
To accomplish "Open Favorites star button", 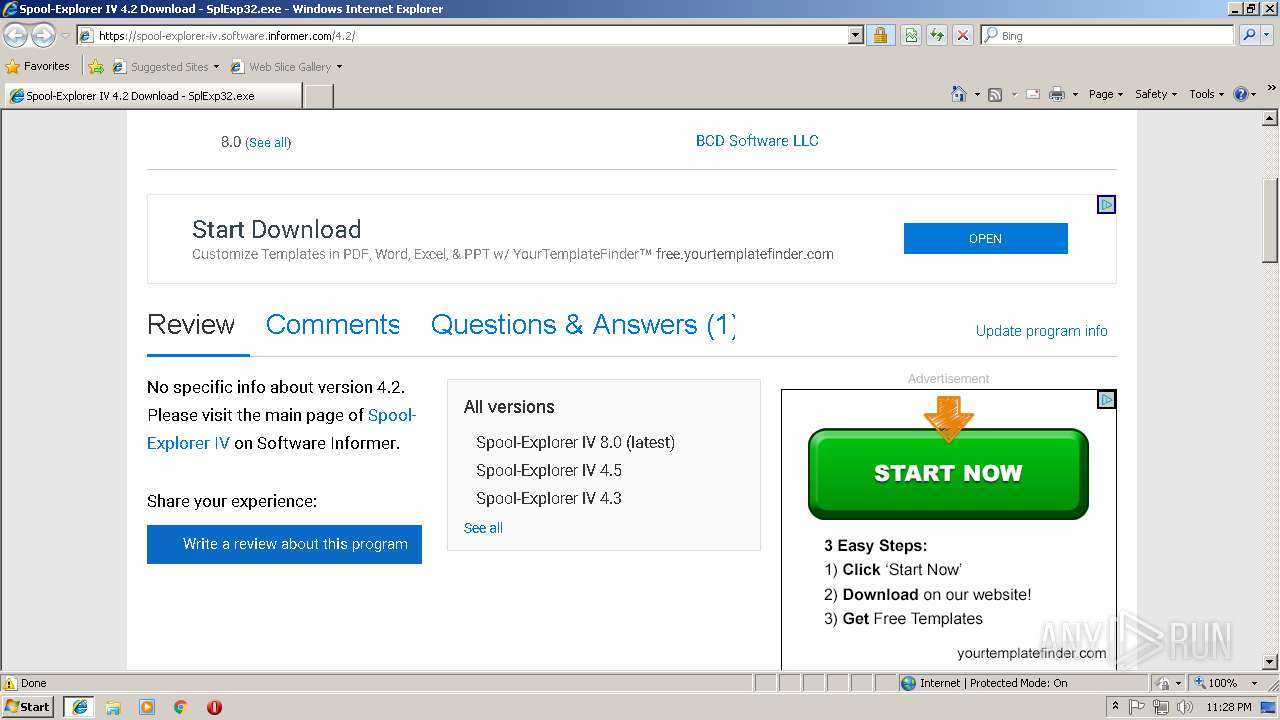I will tap(38, 67).
